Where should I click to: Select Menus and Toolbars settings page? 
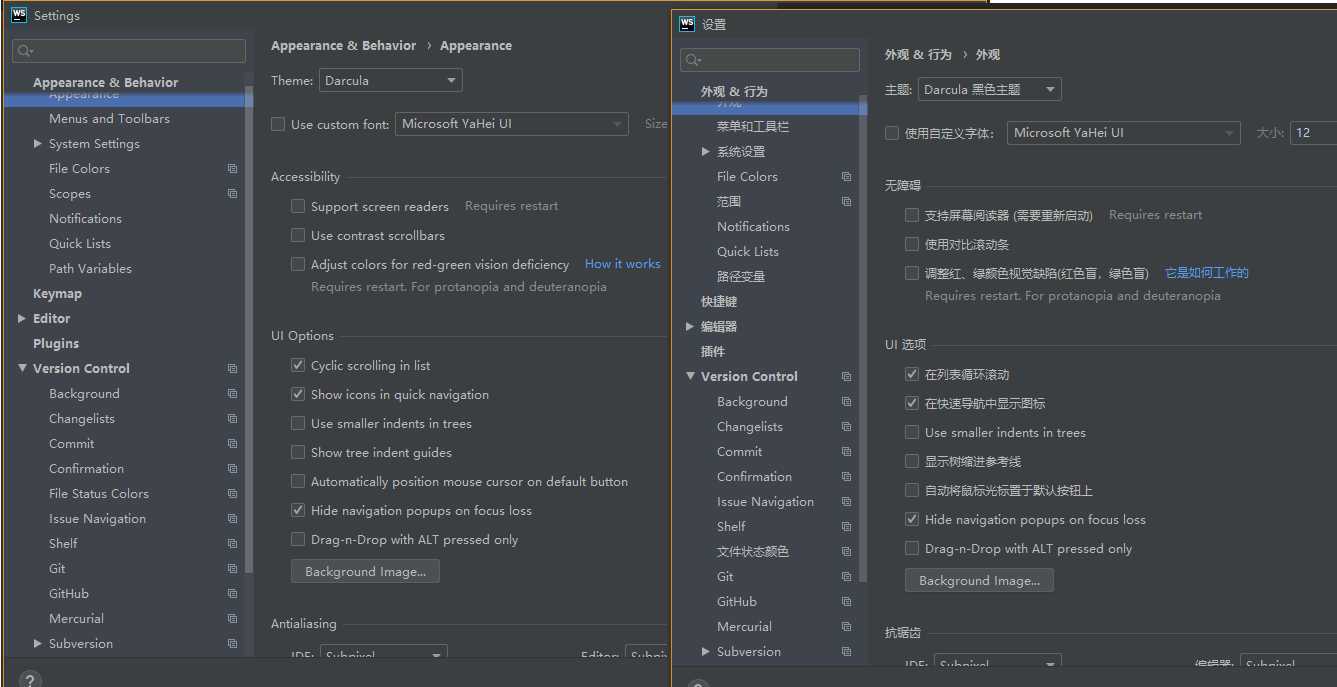[109, 119]
